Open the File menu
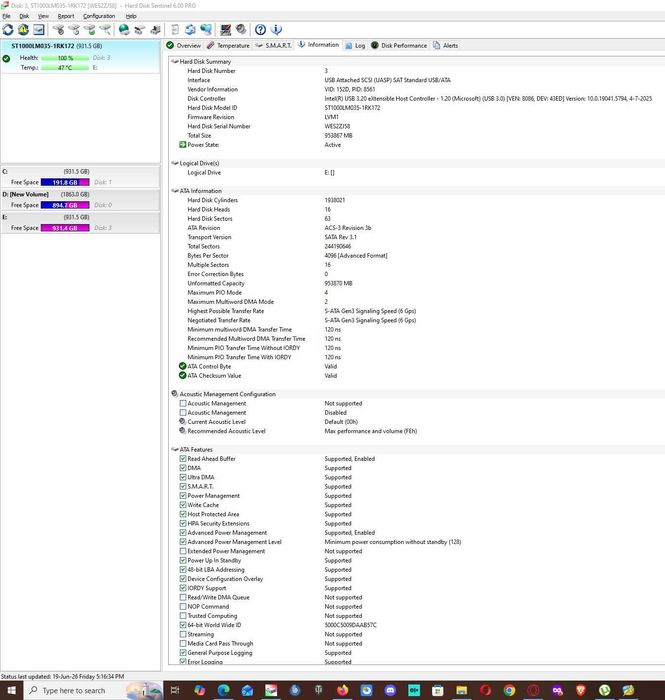This screenshot has height=700, width=665. pyautogui.click(x=6, y=16)
